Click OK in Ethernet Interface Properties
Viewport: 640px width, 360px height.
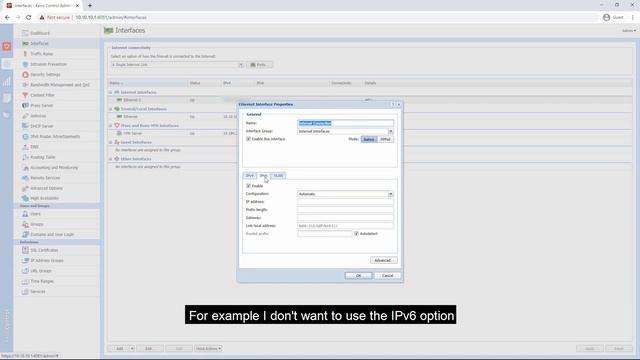coord(358,276)
